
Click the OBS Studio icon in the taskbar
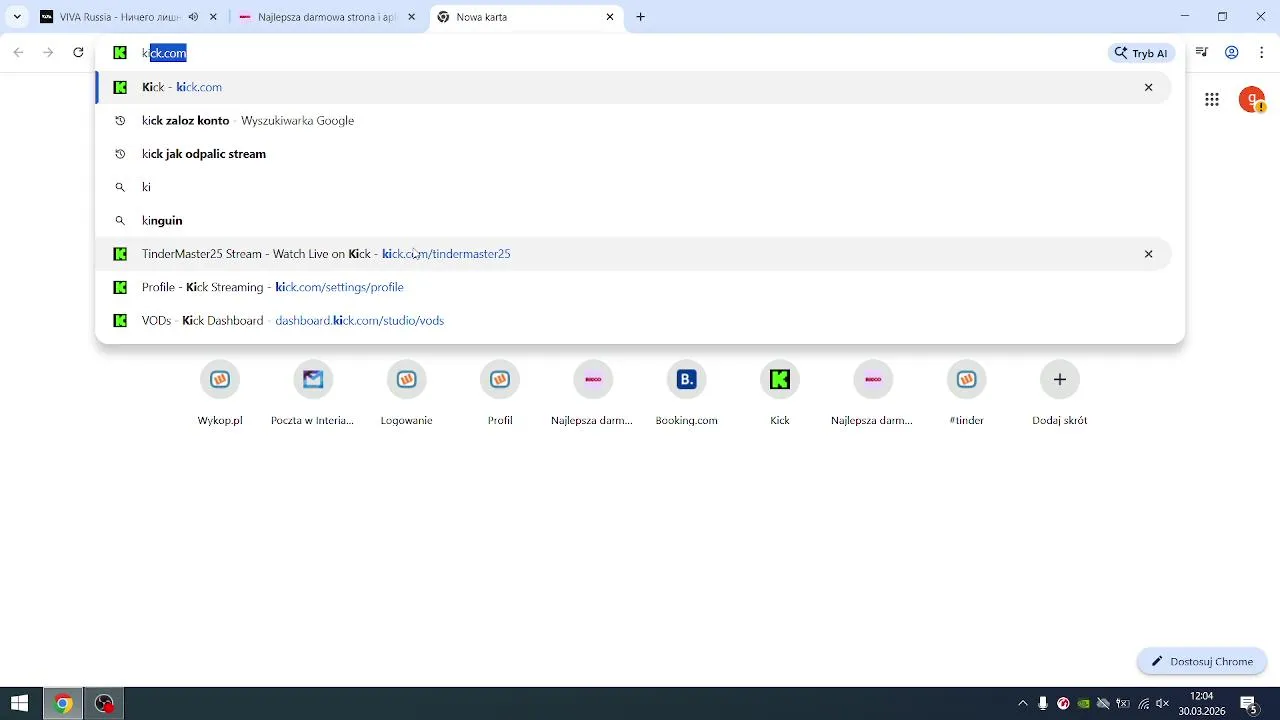point(104,704)
